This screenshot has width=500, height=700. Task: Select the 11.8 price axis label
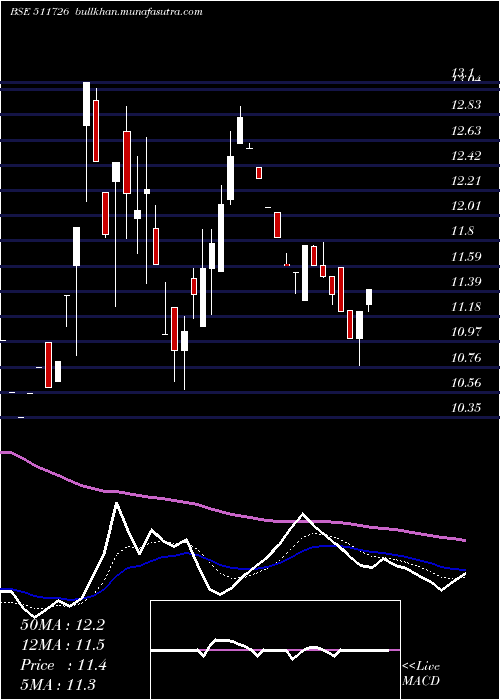[x=462, y=231]
